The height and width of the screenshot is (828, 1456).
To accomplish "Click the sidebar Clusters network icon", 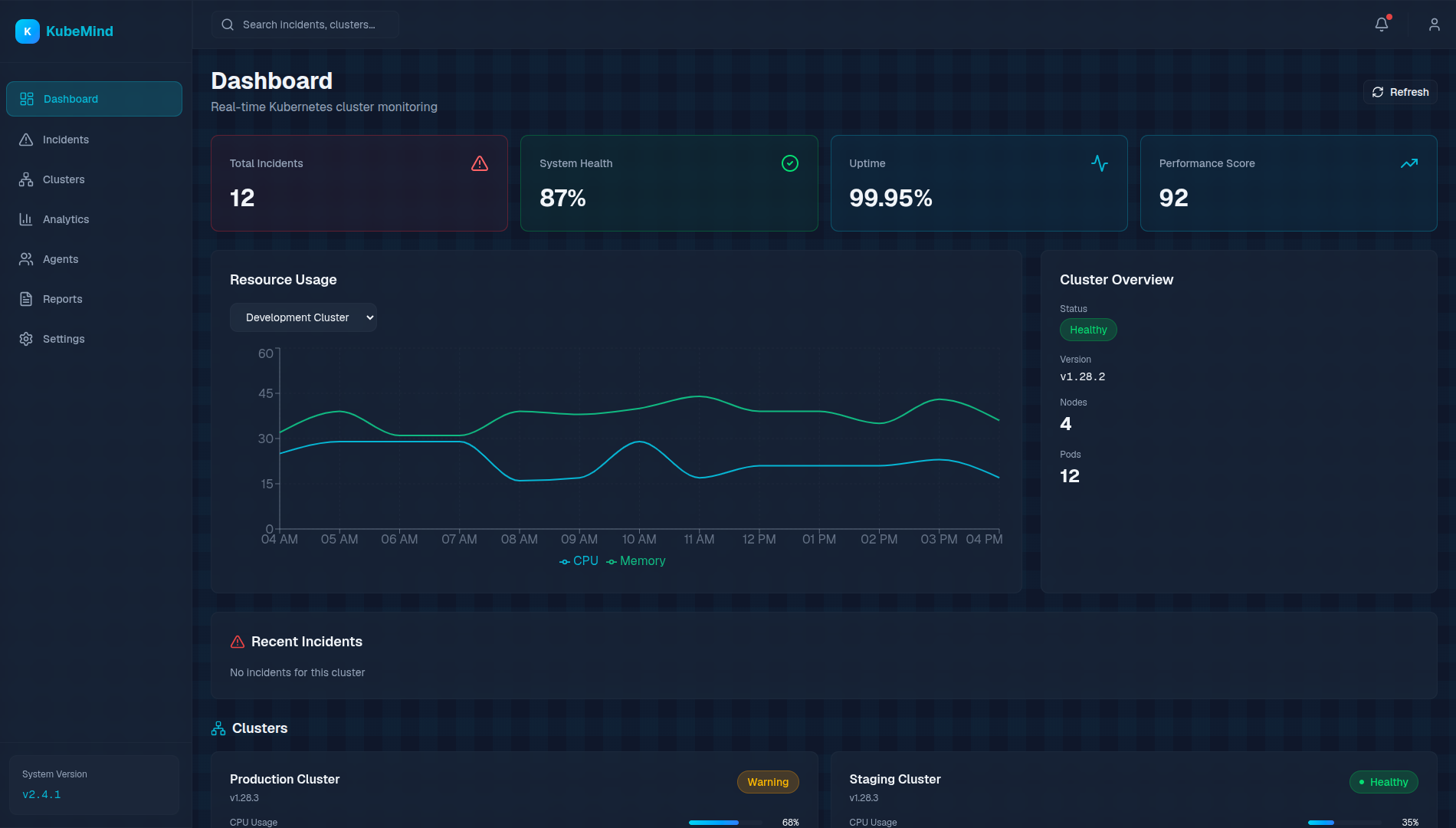I will click(26, 179).
